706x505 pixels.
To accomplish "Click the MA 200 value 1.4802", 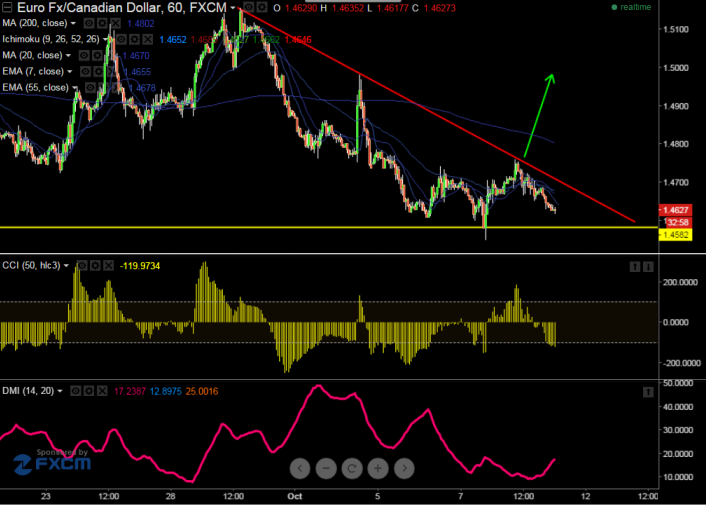I will pos(140,23).
